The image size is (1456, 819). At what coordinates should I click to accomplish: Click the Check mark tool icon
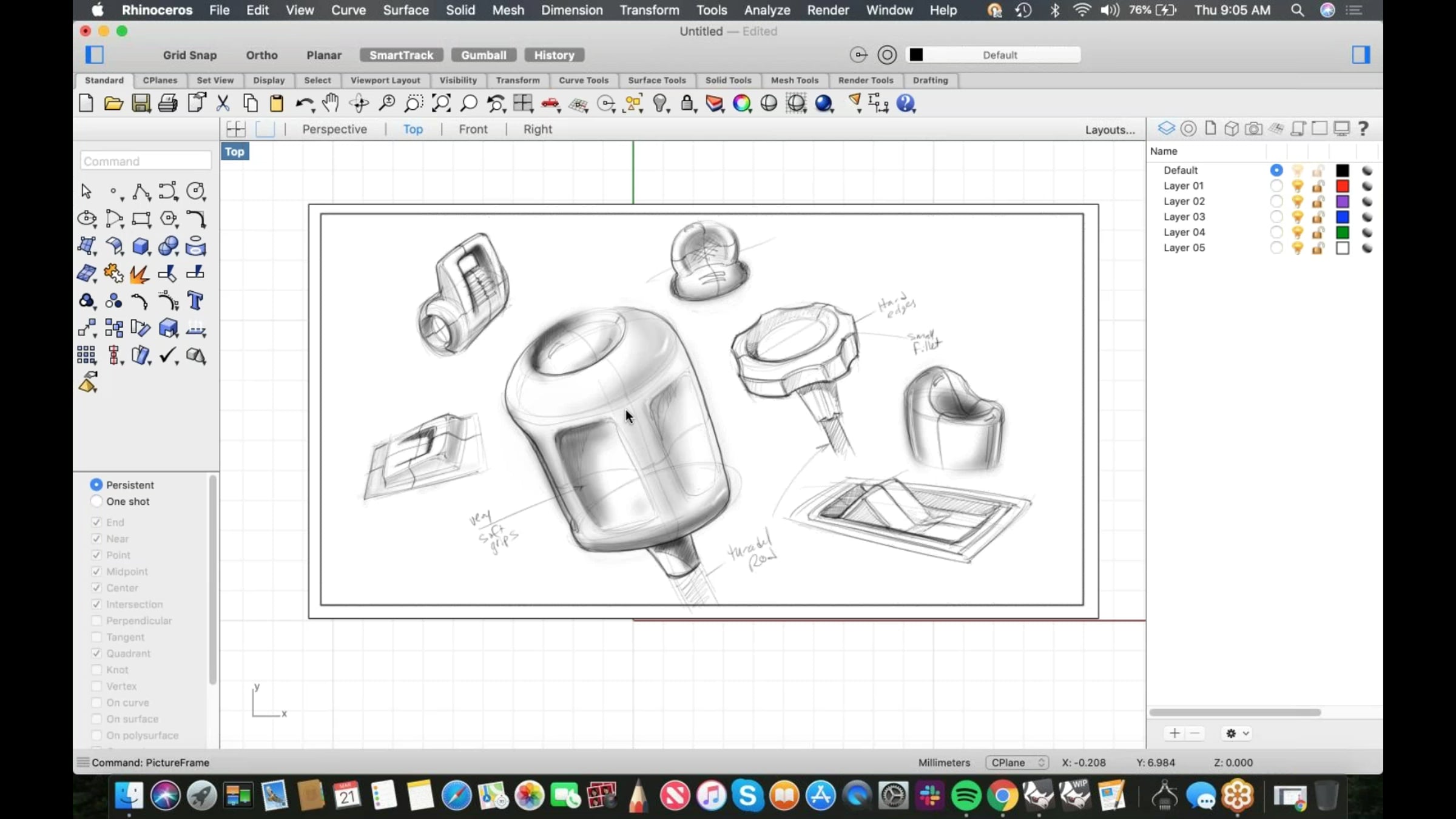(168, 356)
